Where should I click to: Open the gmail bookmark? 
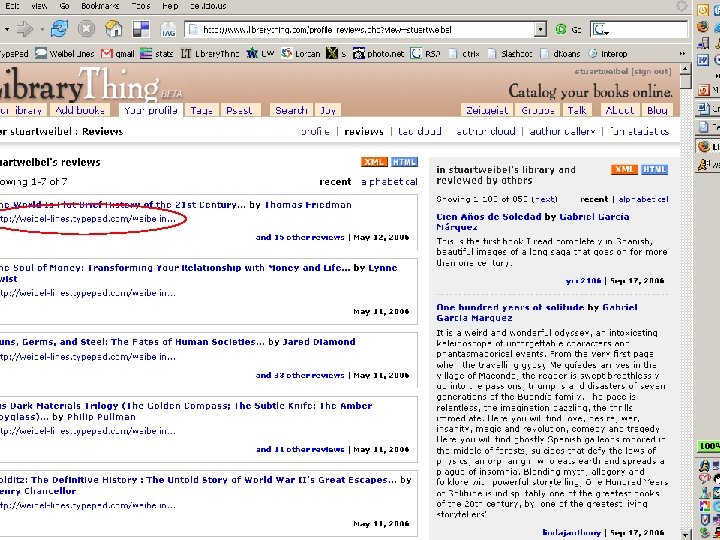coord(118,54)
